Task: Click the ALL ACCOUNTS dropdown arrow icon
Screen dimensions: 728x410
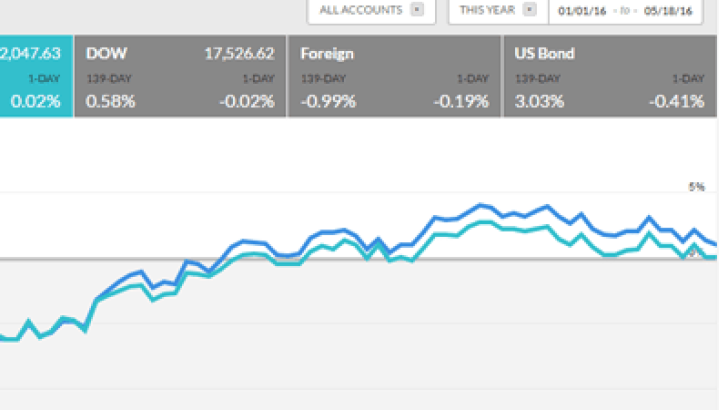Action: tap(417, 9)
